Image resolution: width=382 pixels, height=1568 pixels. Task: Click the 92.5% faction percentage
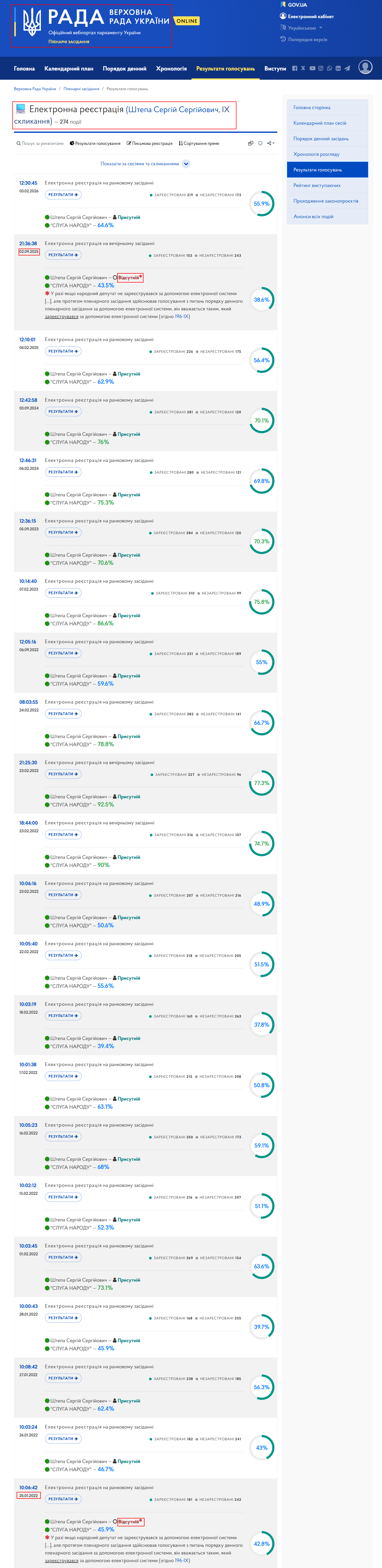coord(106,805)
